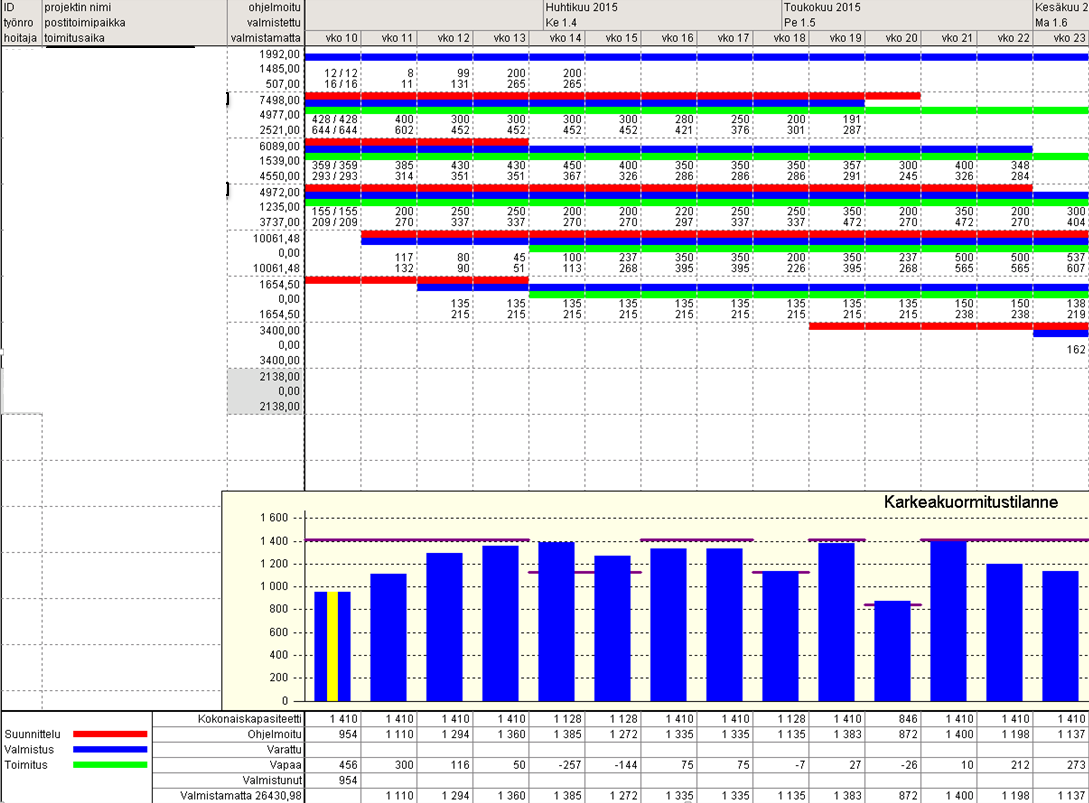Viewport: 1089px width, 803px height.
Task: Click the Kokonaiskapasiteetti row label
Action: [250, 719]
